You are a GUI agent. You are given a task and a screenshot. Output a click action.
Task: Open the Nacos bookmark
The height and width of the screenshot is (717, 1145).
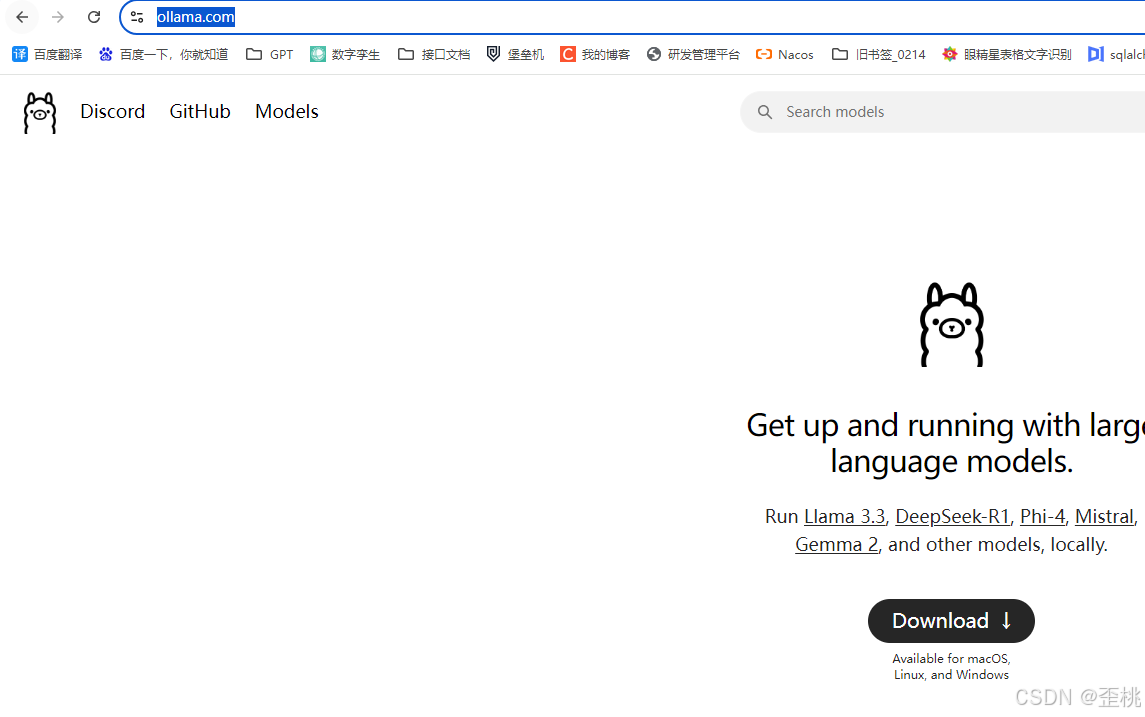(785, 54)
